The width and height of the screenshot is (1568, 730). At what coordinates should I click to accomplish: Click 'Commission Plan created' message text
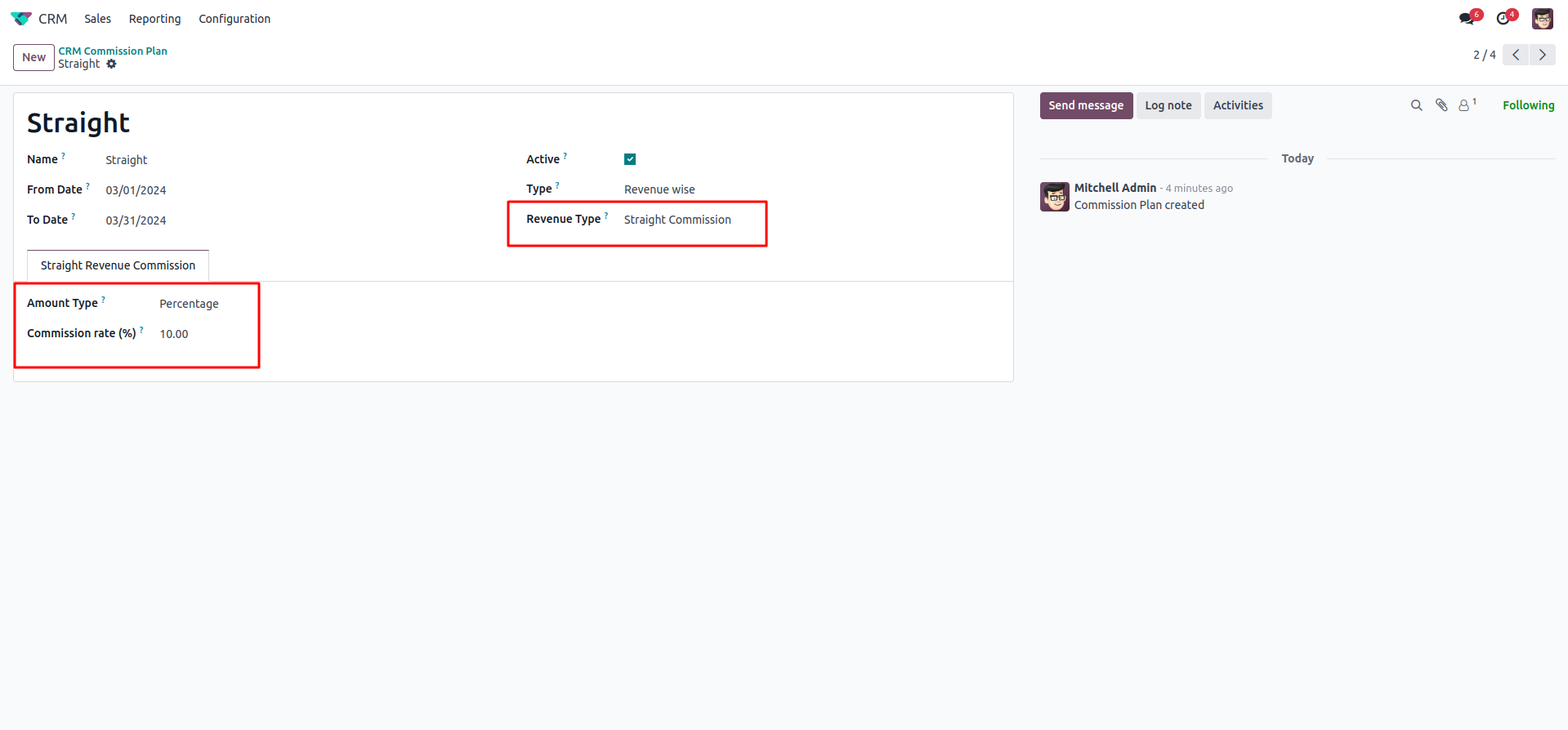pos(1139,205)
